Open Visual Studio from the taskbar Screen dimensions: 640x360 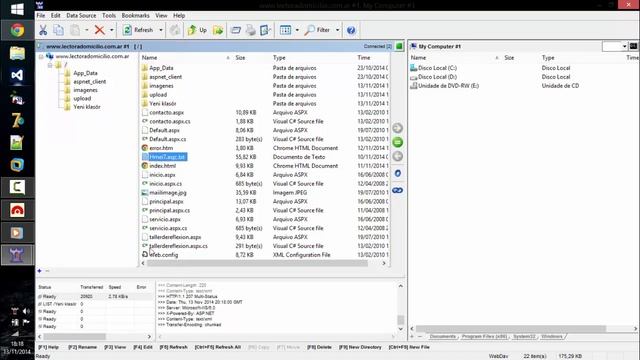[17, 76]
